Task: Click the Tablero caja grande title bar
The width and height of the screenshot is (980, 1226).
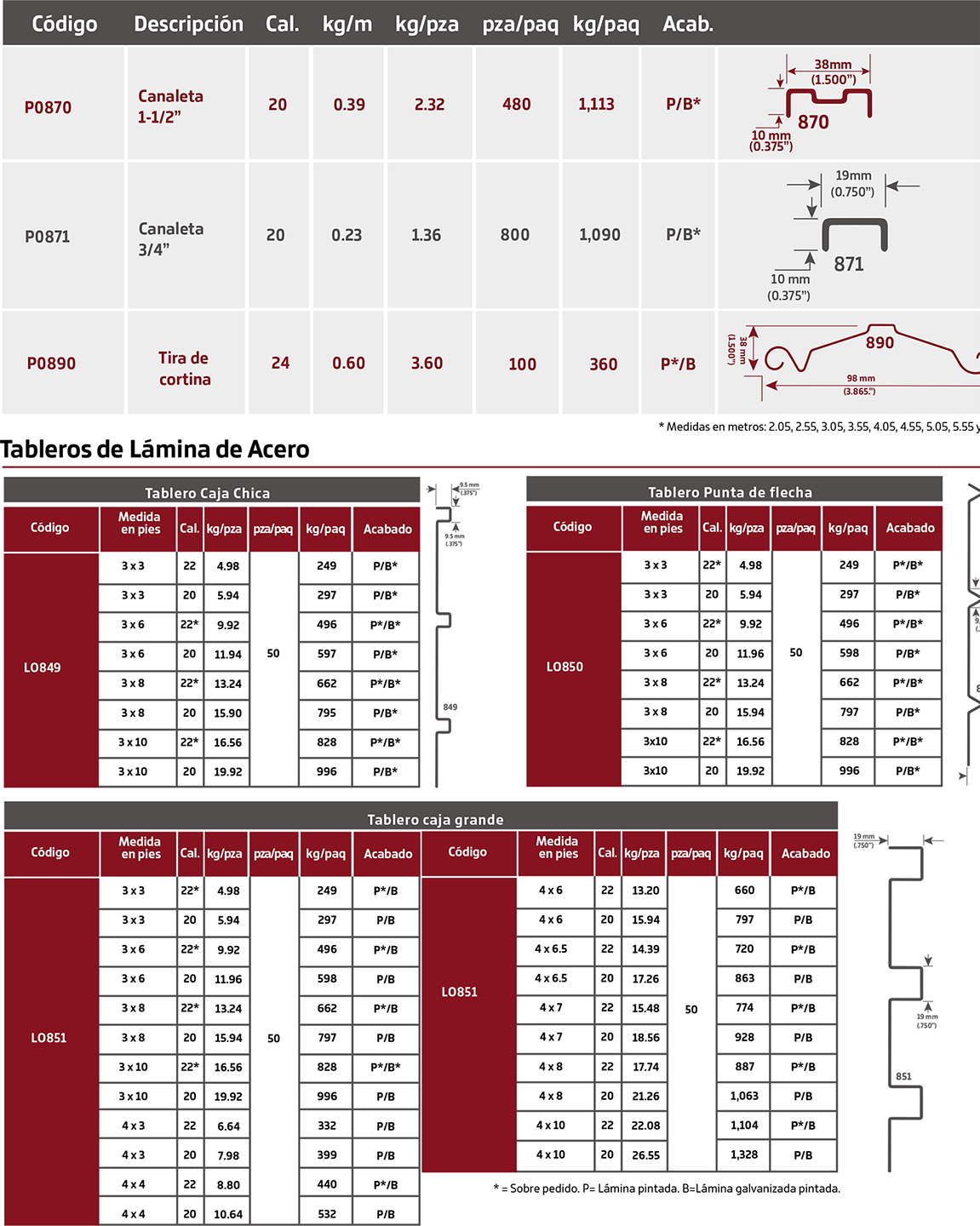Action: coord(435,819)
